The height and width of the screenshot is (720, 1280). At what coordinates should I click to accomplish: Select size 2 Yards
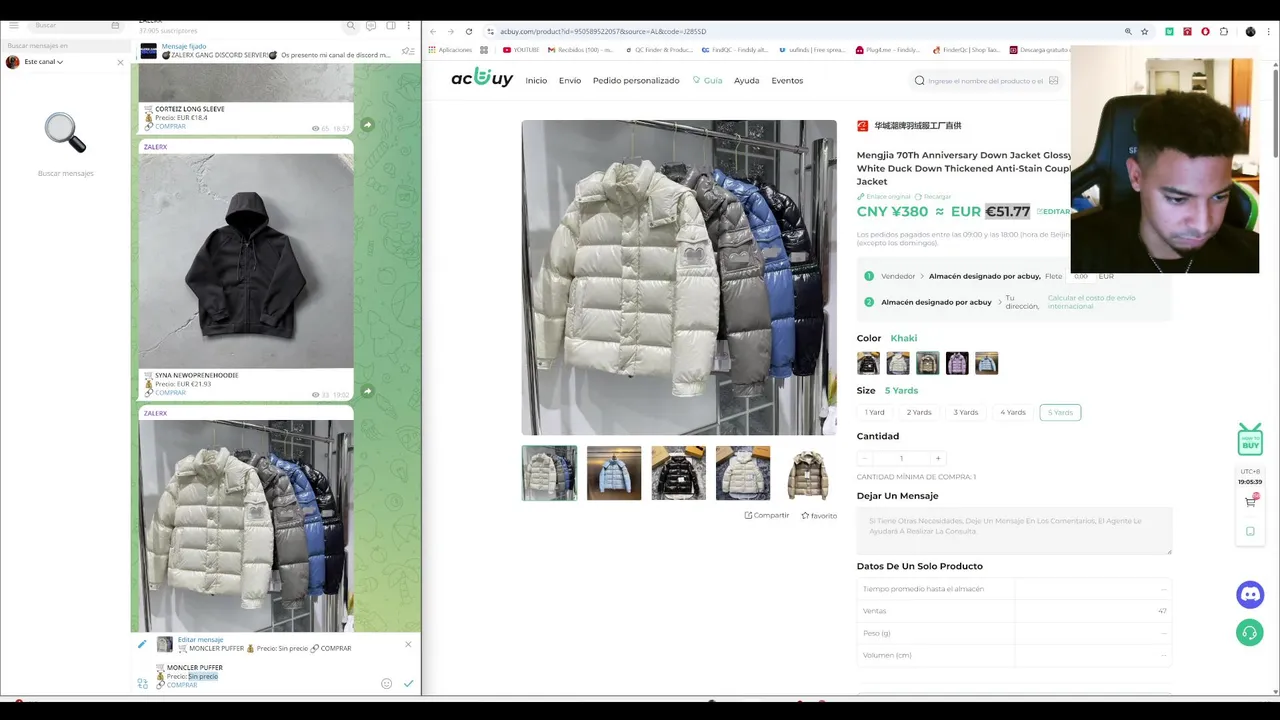919,412
